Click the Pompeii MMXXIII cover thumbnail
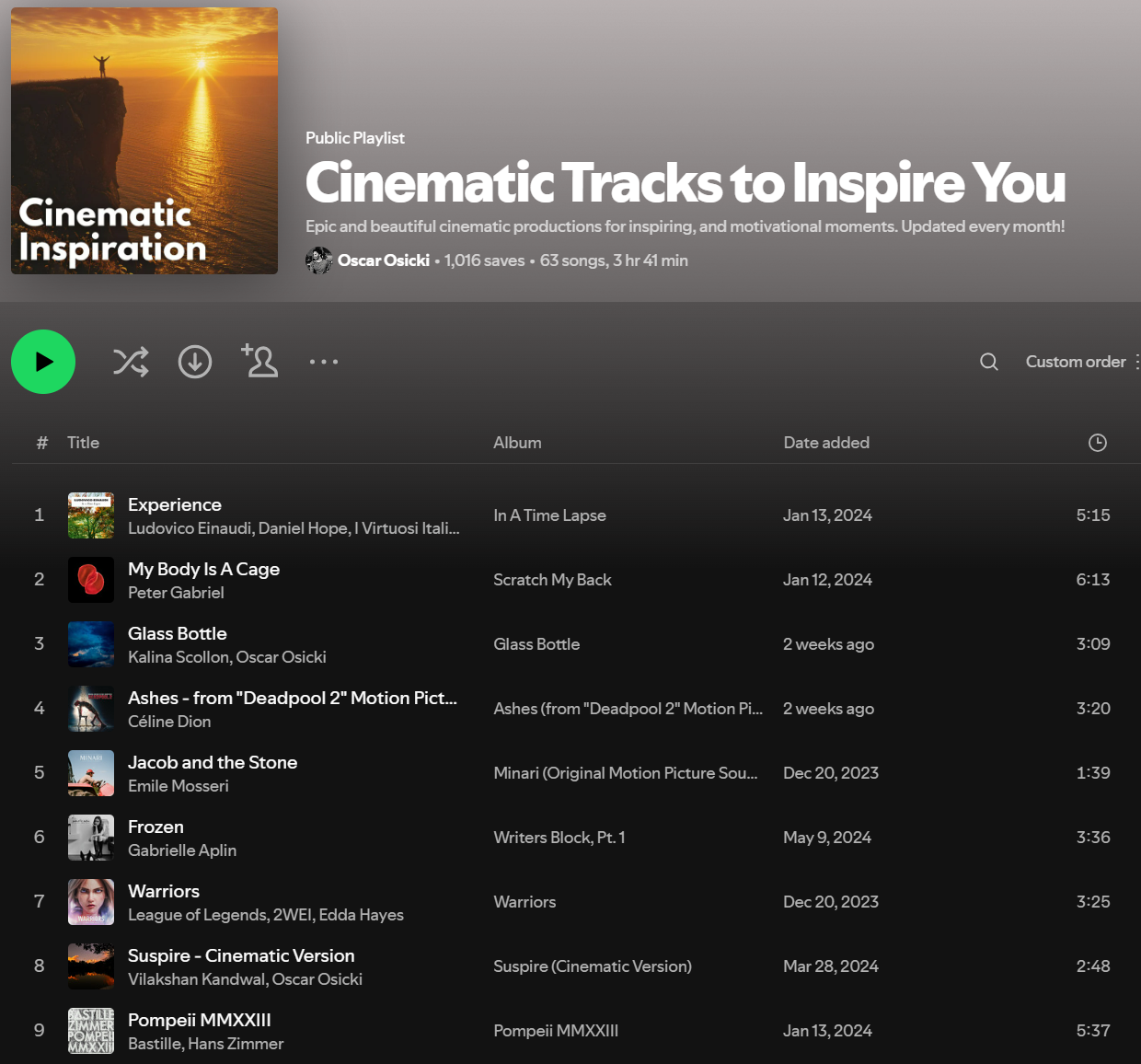This screenshot has width=1141, height=1064. [x=91, y=1031]
